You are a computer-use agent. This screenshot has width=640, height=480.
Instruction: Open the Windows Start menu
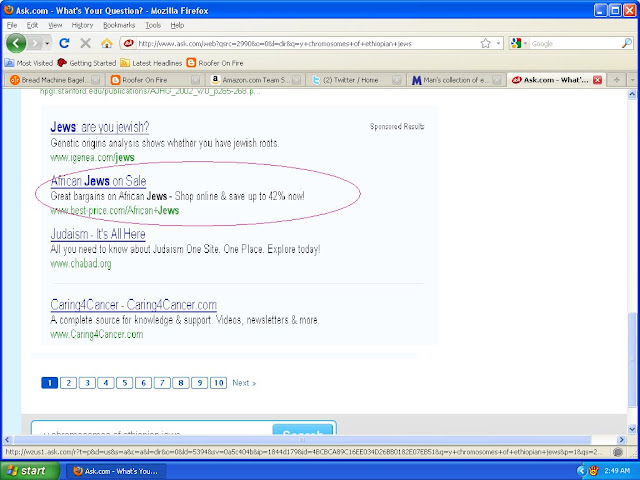pyautogui.click(x=29, y=471)
